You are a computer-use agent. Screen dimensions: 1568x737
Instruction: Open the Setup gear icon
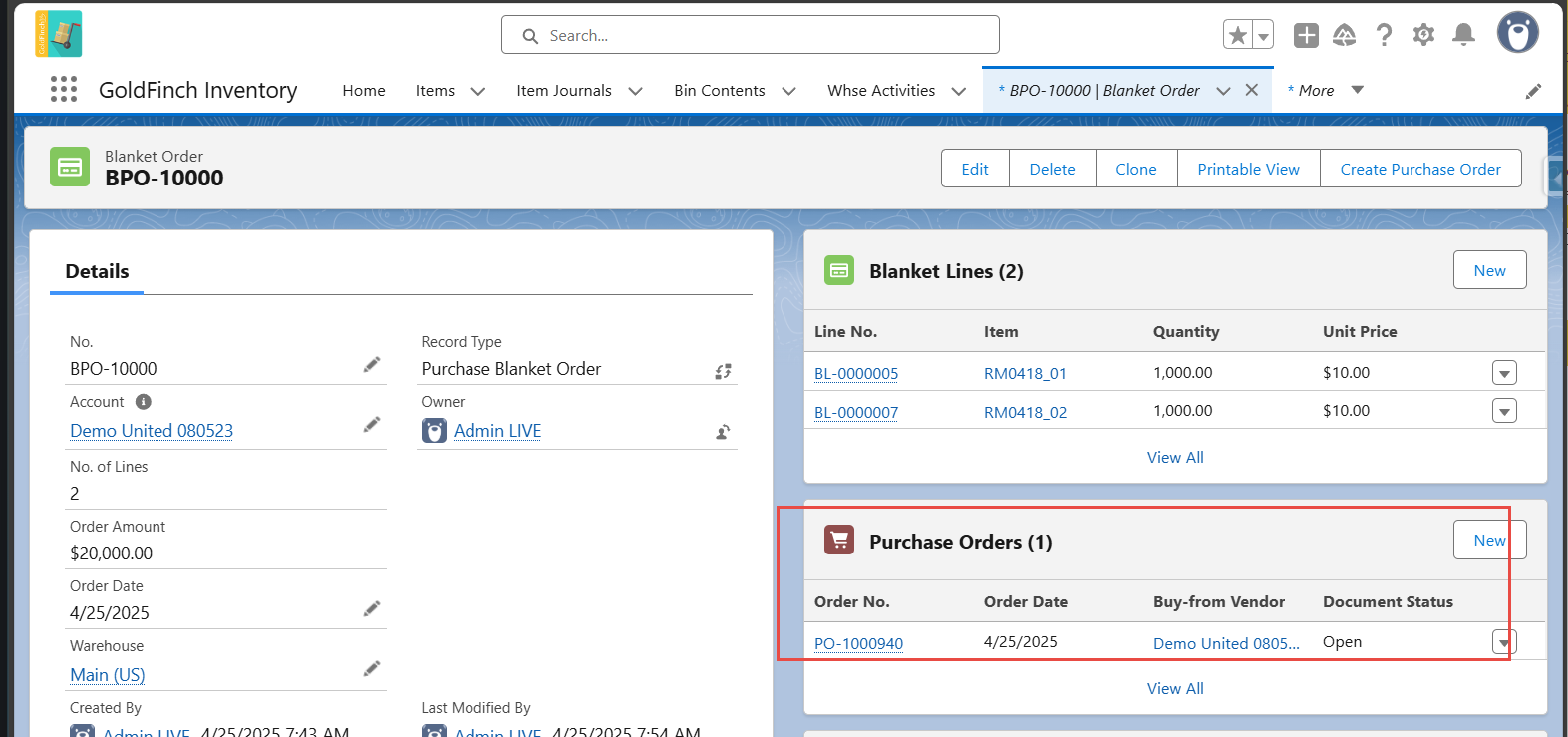point(1423,35)
